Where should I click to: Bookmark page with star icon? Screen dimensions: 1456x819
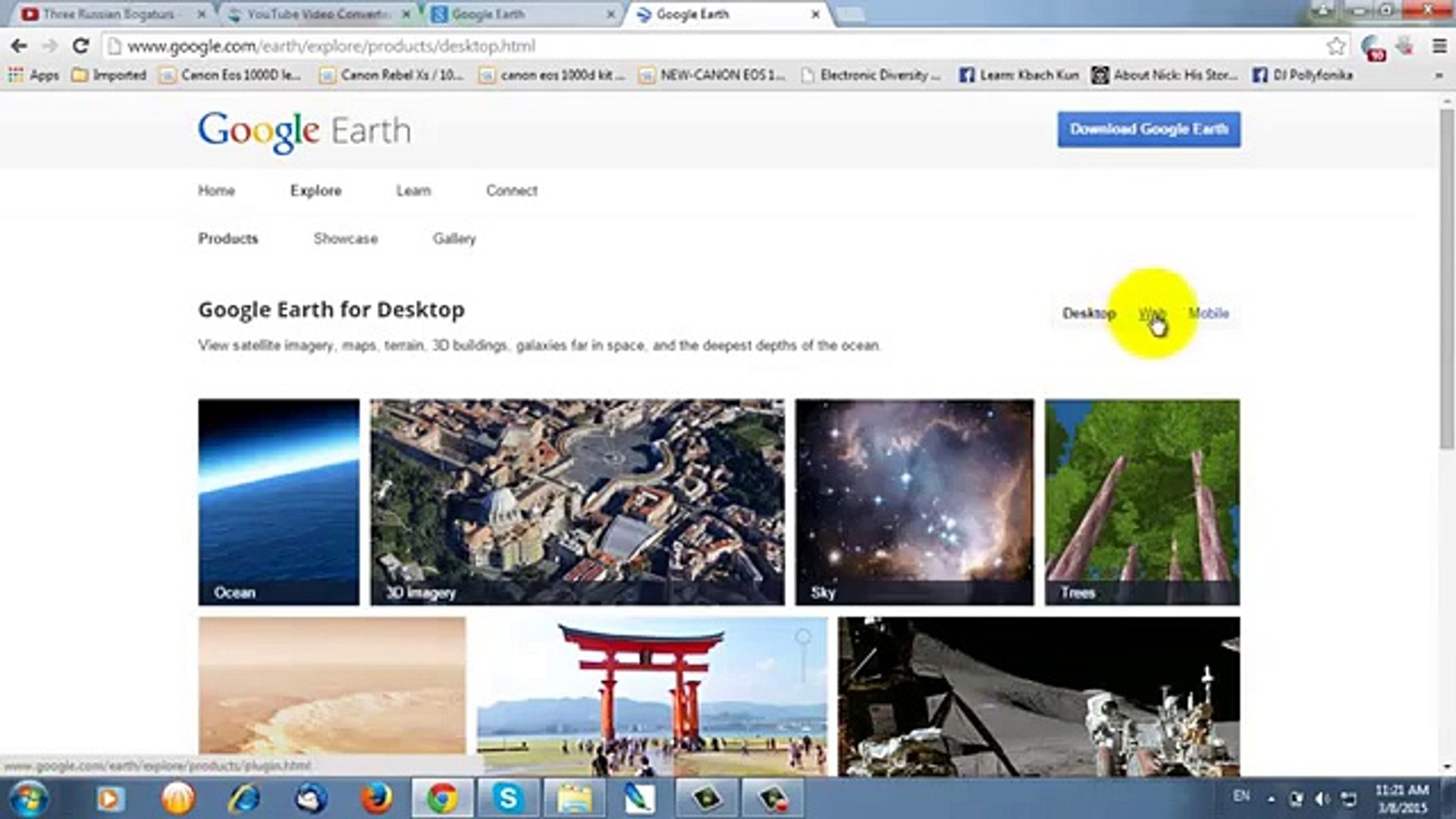coord(1335,46)
